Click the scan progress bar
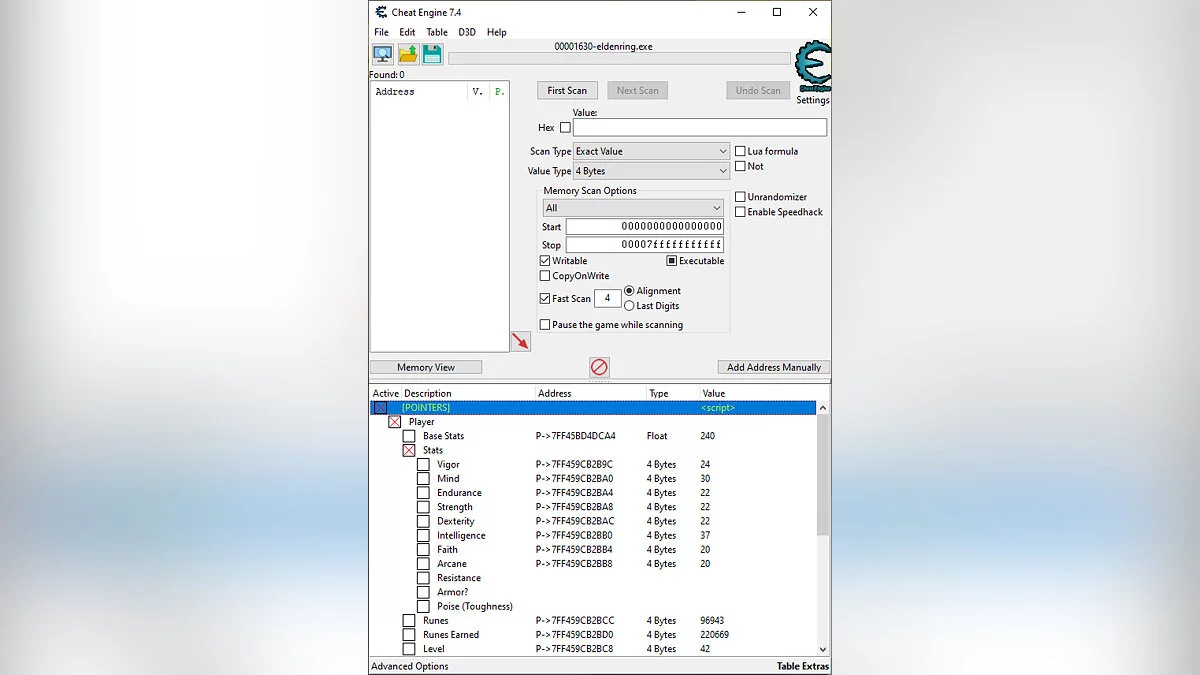1200x675 pixels. 619,59
